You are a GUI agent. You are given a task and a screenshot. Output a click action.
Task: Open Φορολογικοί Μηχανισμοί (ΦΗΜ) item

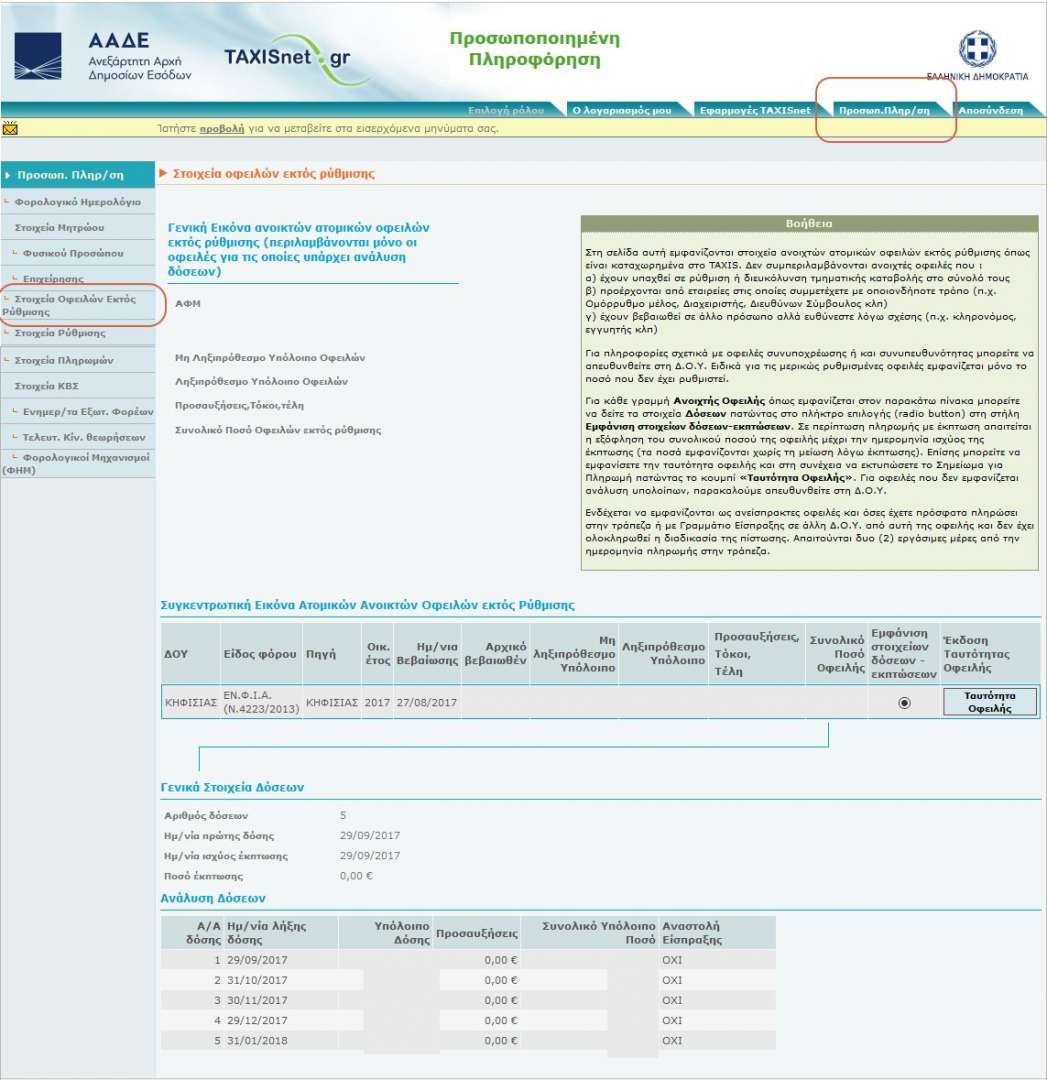click(x=76, y=463)
